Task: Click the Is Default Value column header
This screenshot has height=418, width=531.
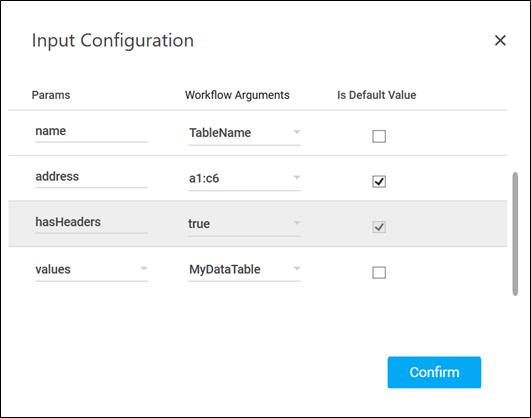Action: [x=377, y=95]
